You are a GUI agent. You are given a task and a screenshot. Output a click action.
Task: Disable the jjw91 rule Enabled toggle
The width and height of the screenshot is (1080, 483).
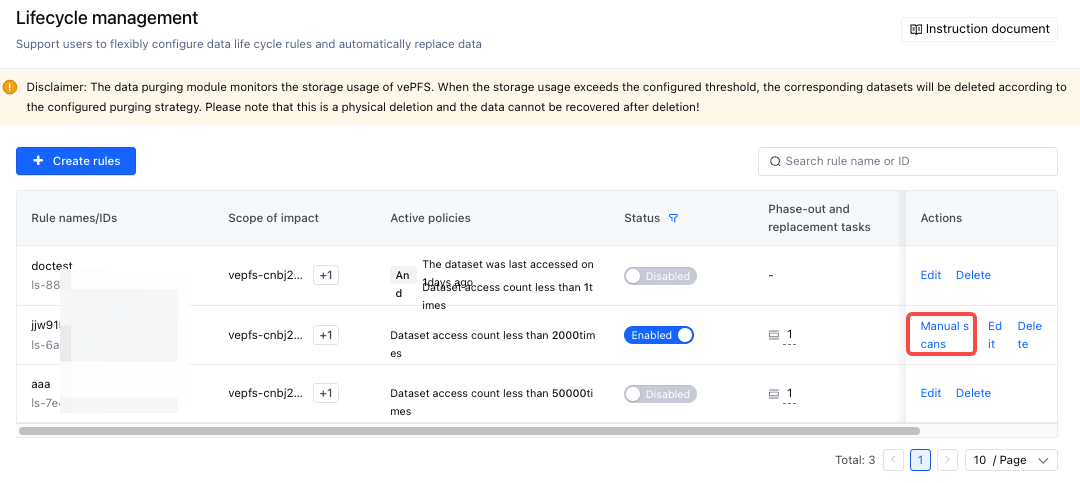click(658, 335)
